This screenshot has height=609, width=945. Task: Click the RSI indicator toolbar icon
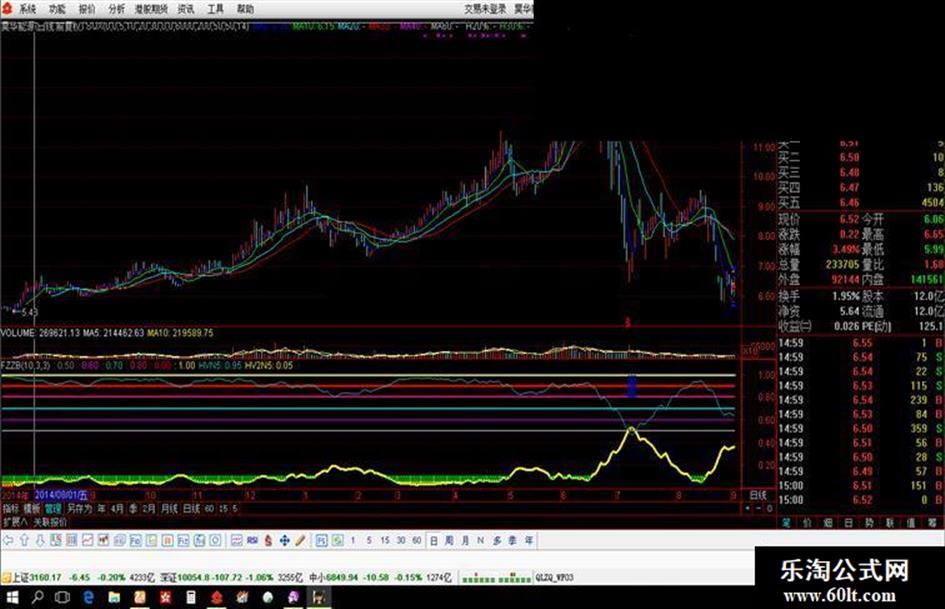[x=253, y=540]
